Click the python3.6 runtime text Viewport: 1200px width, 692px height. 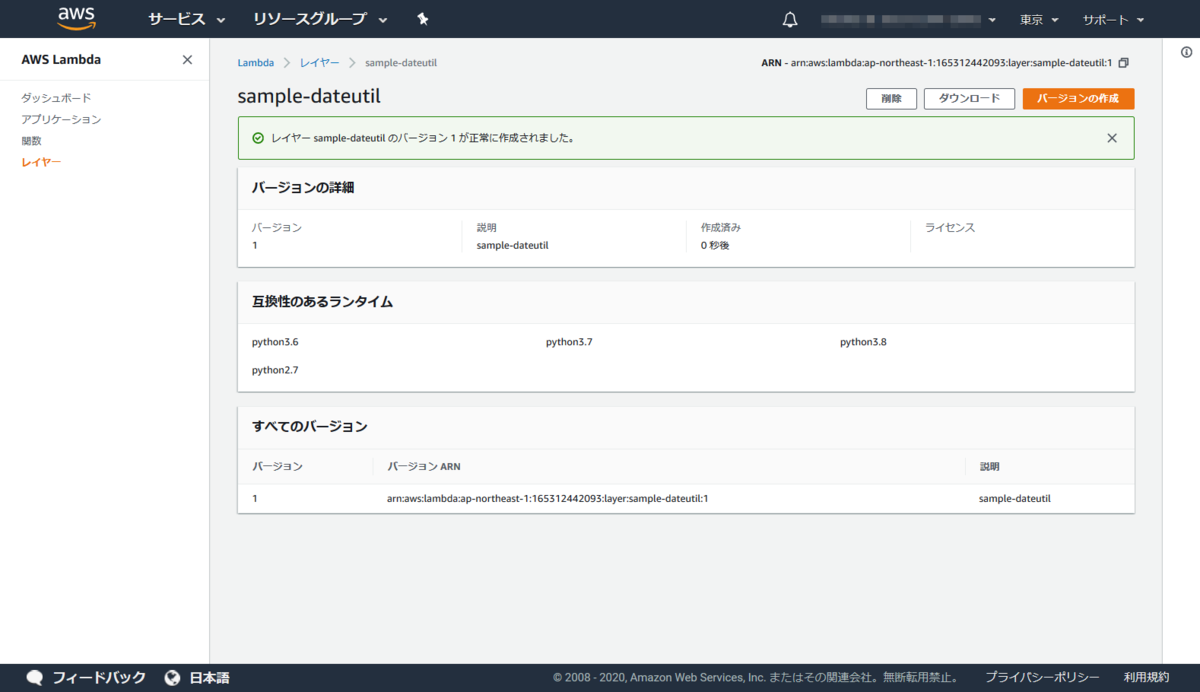[275, 342]
